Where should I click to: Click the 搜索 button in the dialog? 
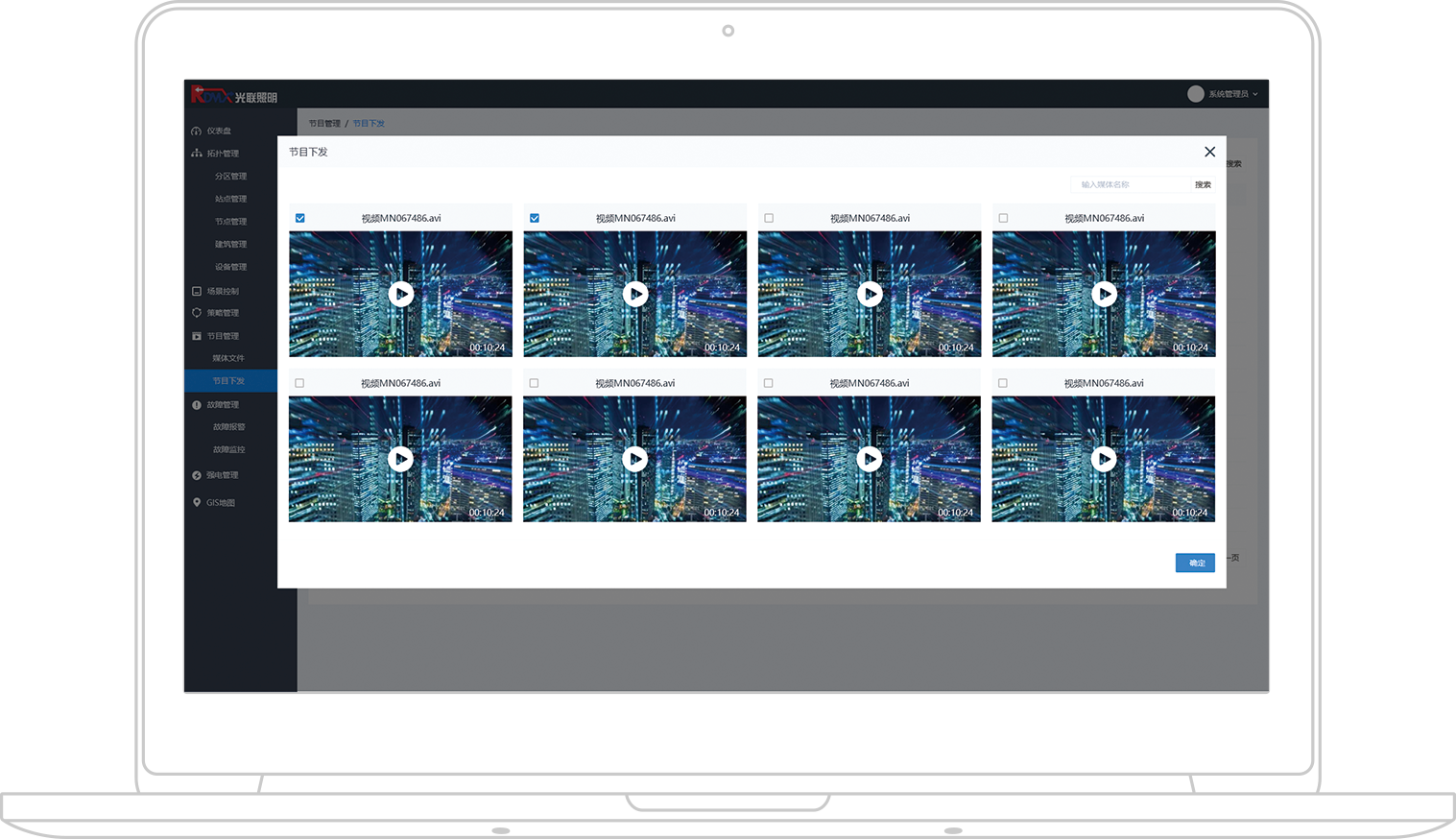(1203, 184)
